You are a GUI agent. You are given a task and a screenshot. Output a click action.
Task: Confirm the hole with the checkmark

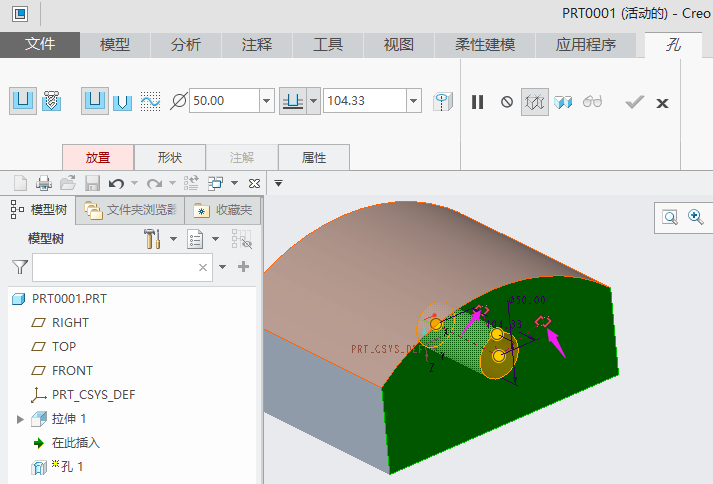[x=634, y=102]
